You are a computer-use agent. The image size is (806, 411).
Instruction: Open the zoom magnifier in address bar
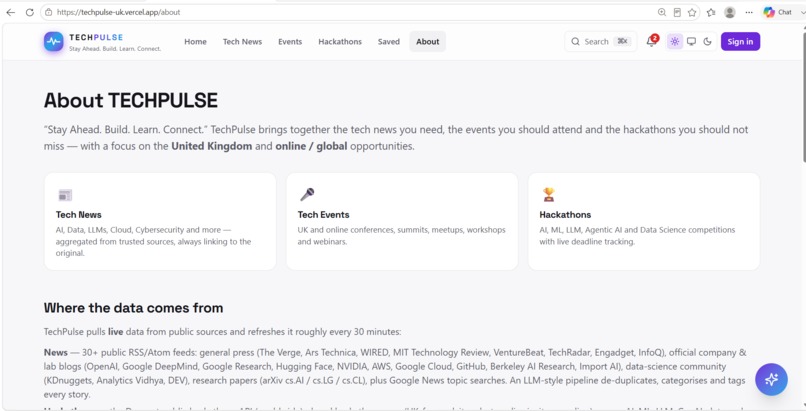(x=662, y=12)
